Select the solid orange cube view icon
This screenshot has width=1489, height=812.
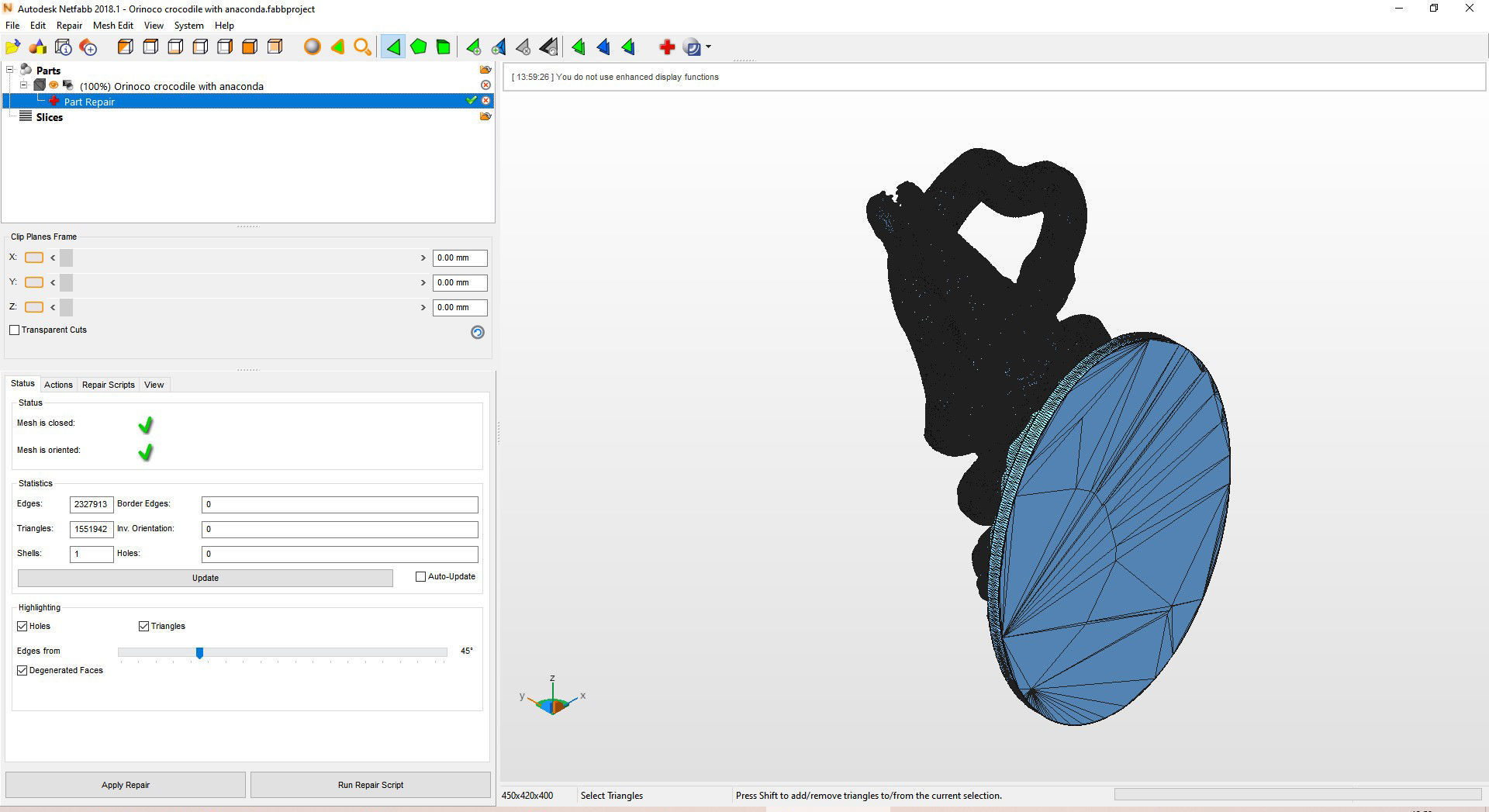tap(250, 47)
